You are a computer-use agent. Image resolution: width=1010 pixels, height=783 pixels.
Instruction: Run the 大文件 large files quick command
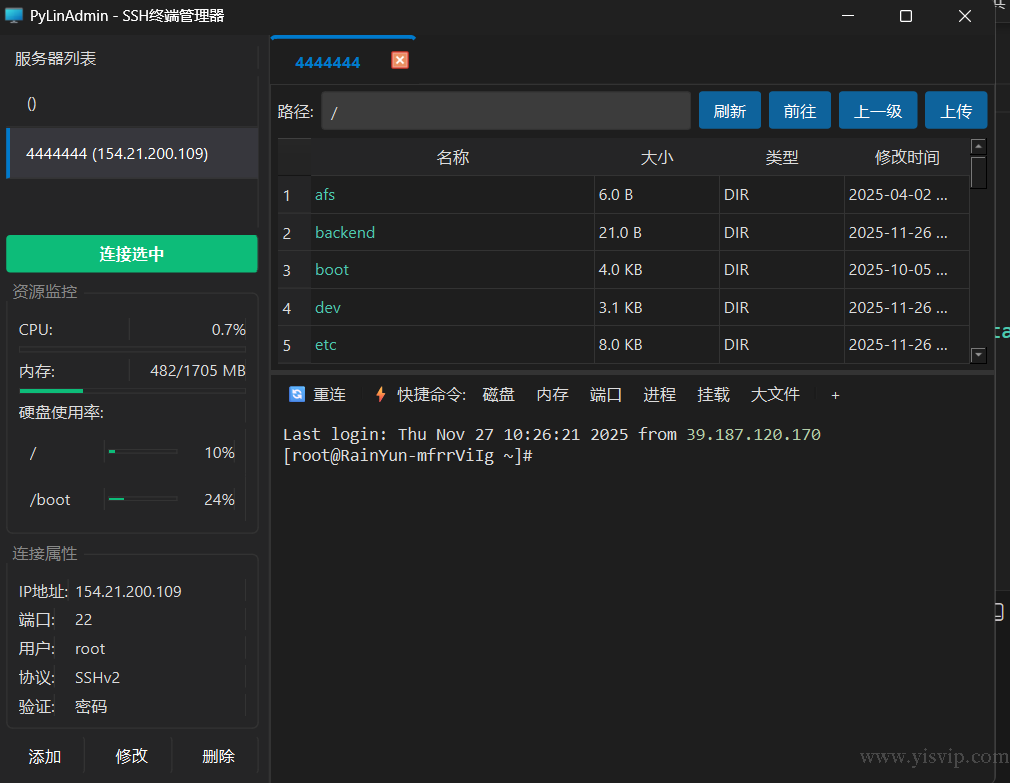[x=775, y=394]
